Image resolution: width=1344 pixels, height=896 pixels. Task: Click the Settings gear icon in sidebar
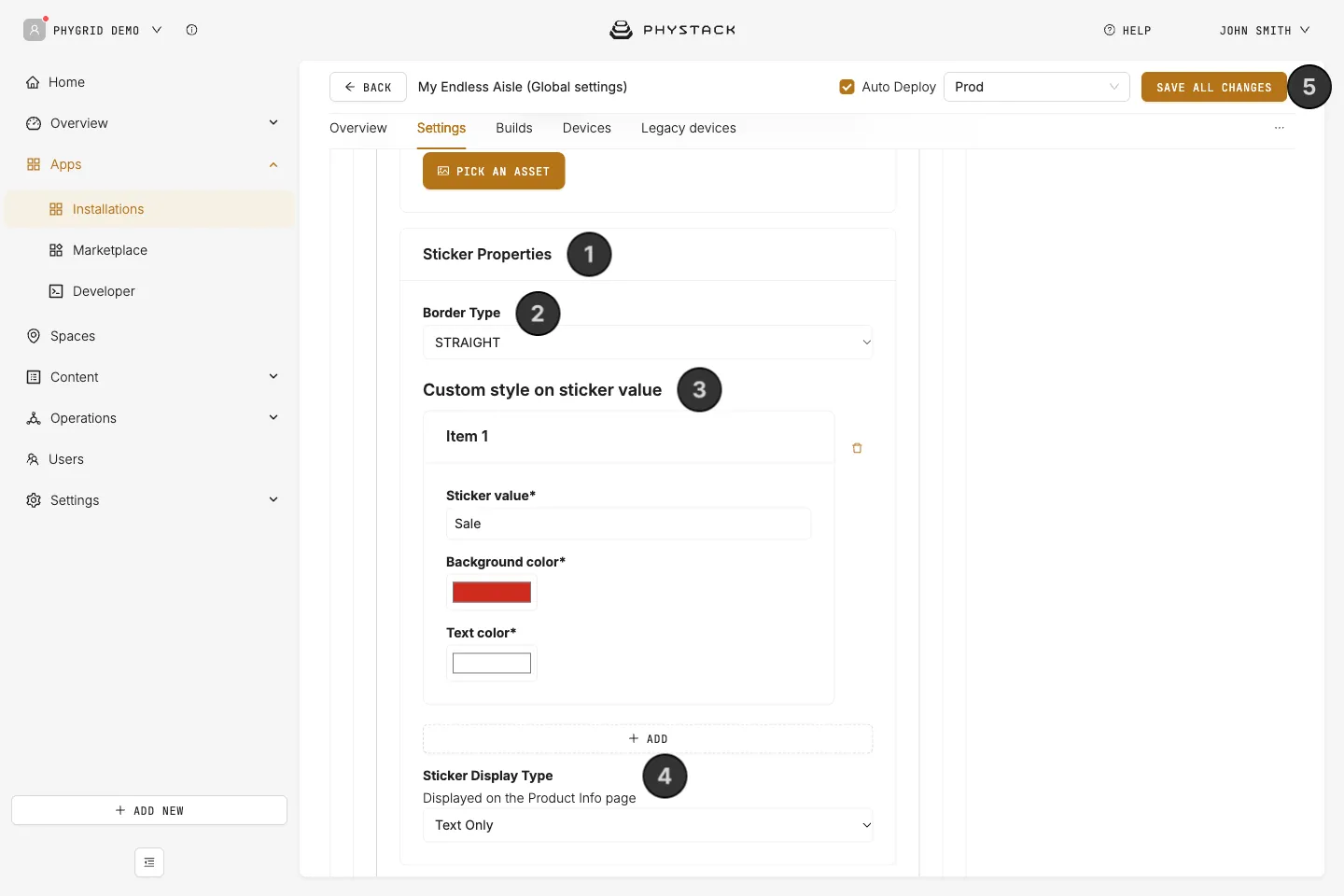[34, 500]
